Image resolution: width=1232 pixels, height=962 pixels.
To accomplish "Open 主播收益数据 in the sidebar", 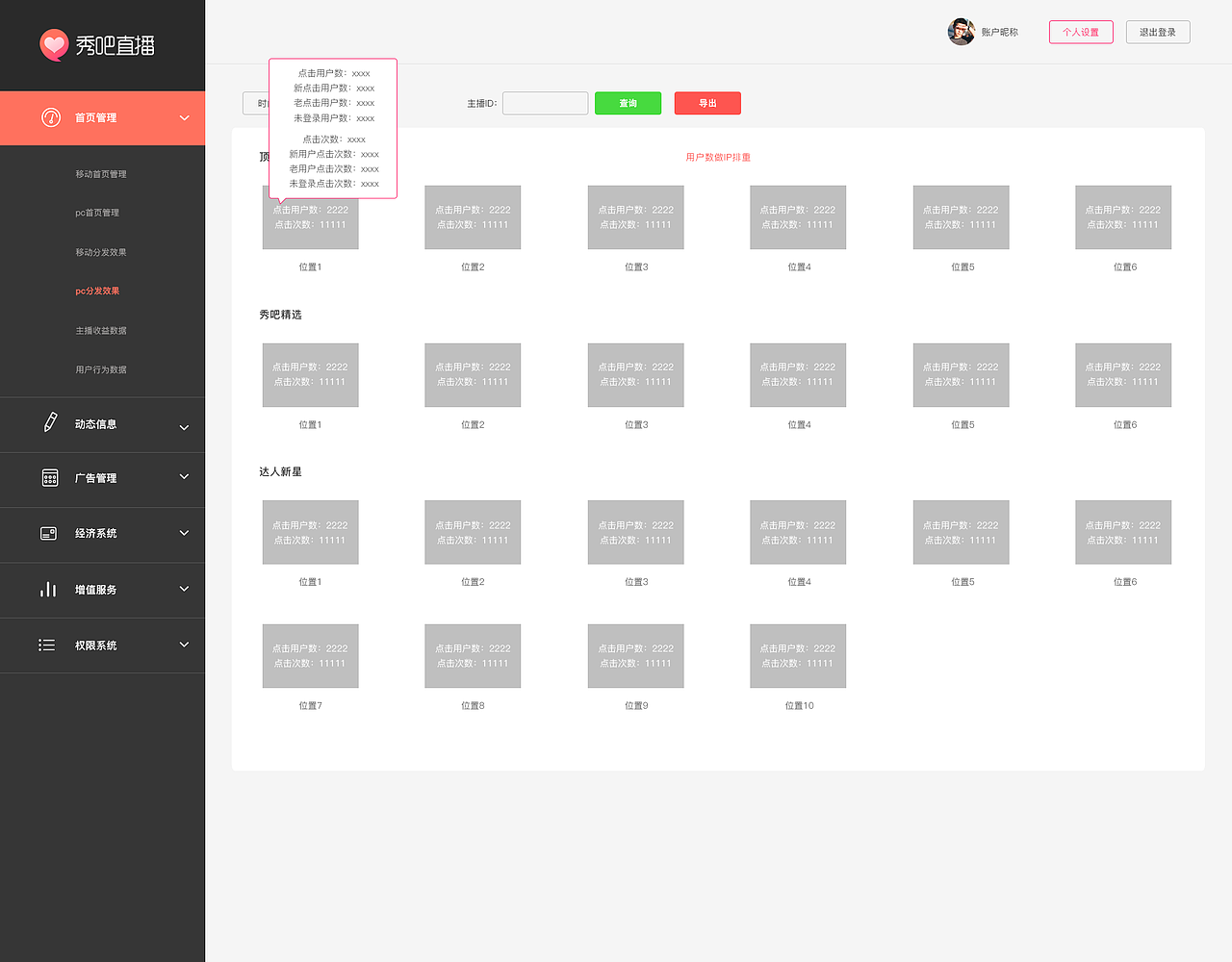I will click(x=101, y=330).
